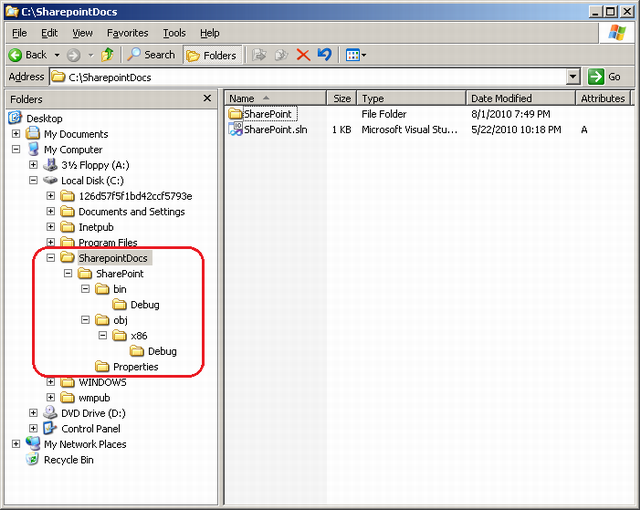Collapse the x86 folder node
The width and height of the screenshot is (640, 510).
pyautogui.click(x=103, y=335)
